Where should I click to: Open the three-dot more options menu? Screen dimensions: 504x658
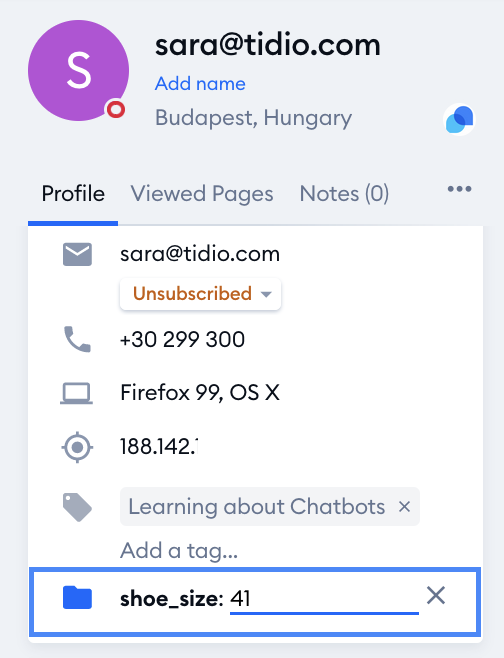click(x=460, y=189)
